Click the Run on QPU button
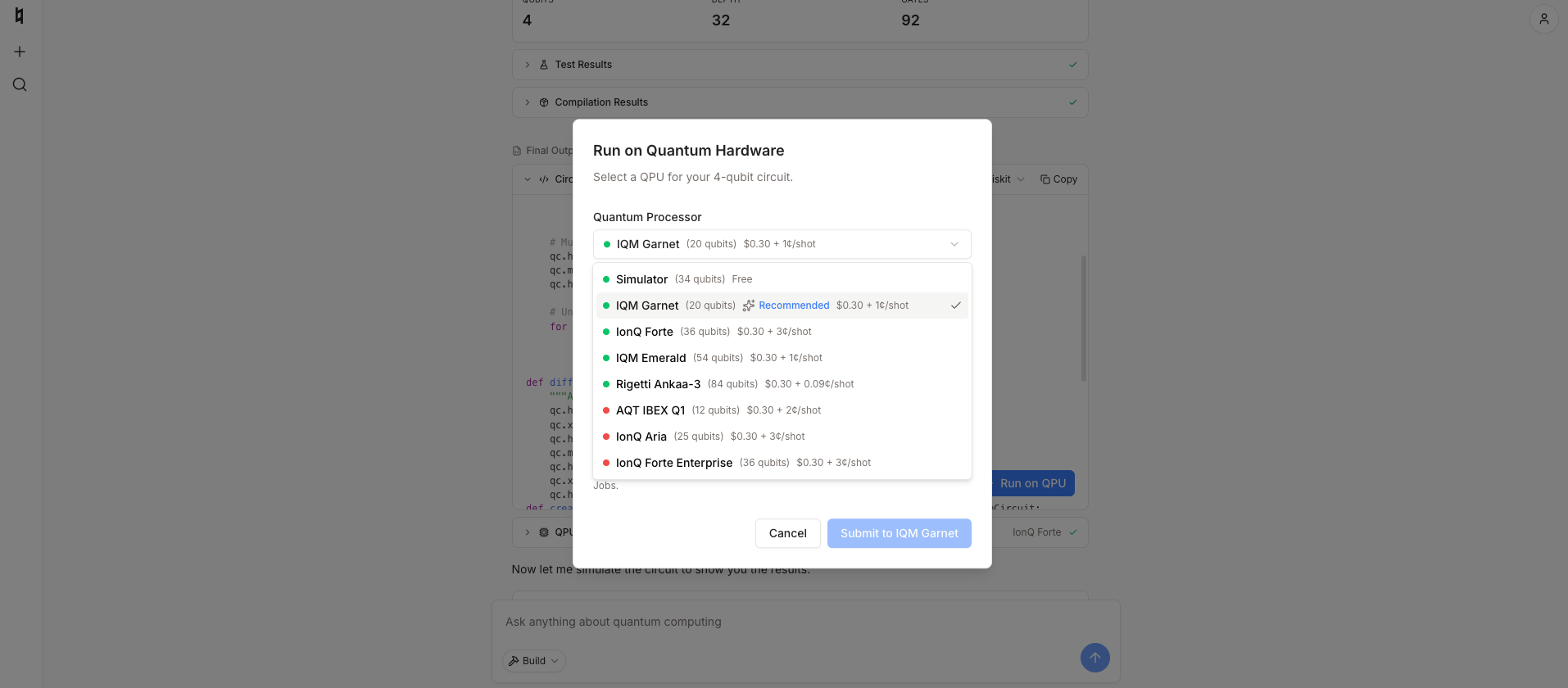This screenshot has height=688, width=1568. (1032, 483)
